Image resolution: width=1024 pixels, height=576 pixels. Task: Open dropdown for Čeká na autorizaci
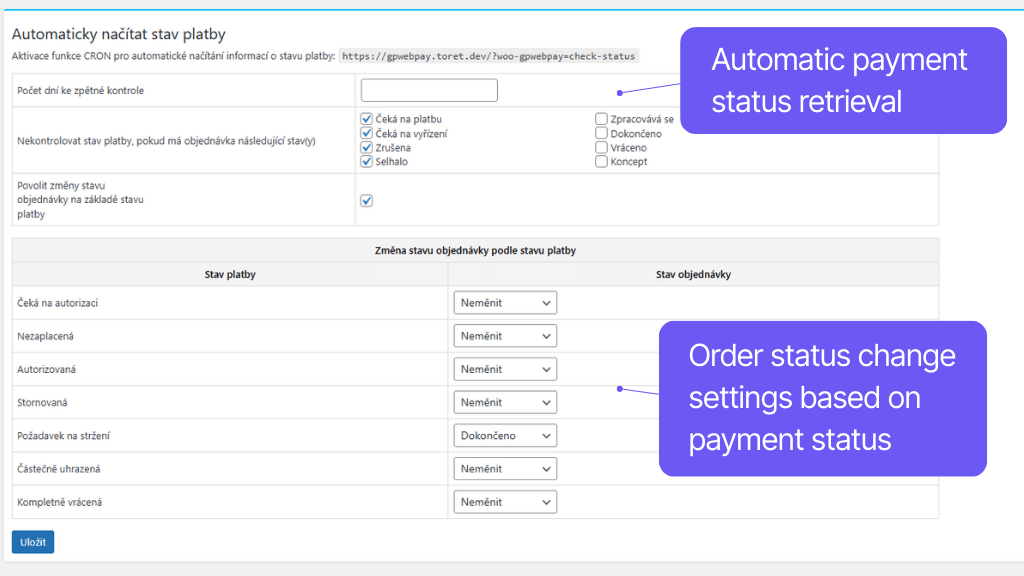point(505,303)
